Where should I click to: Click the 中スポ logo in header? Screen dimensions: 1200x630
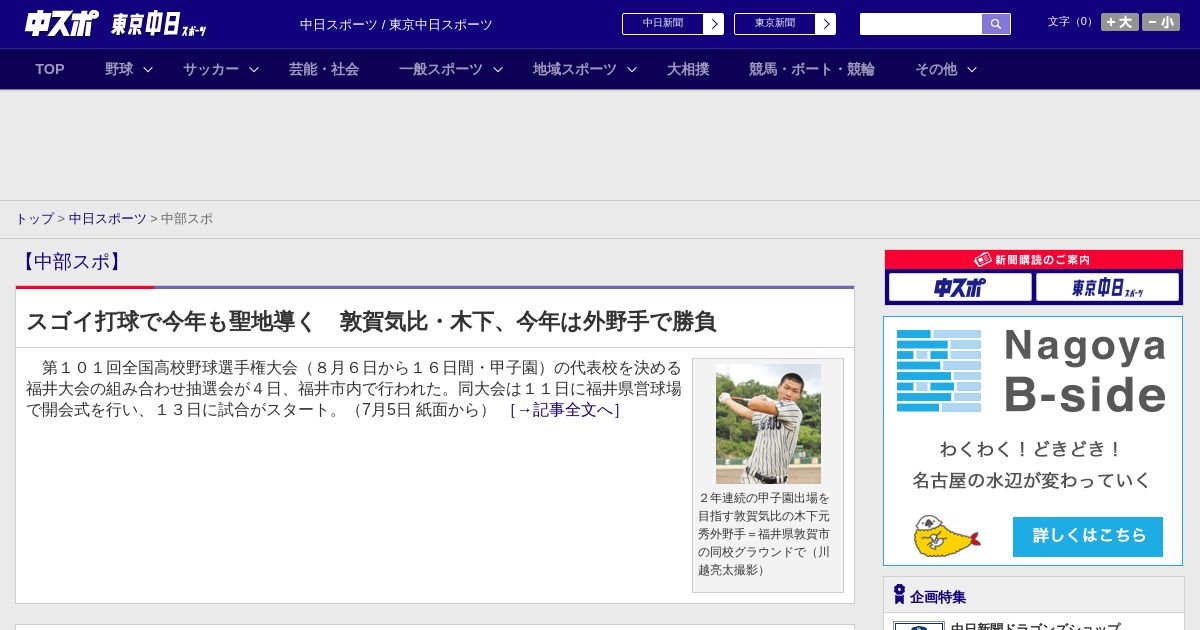60,23
